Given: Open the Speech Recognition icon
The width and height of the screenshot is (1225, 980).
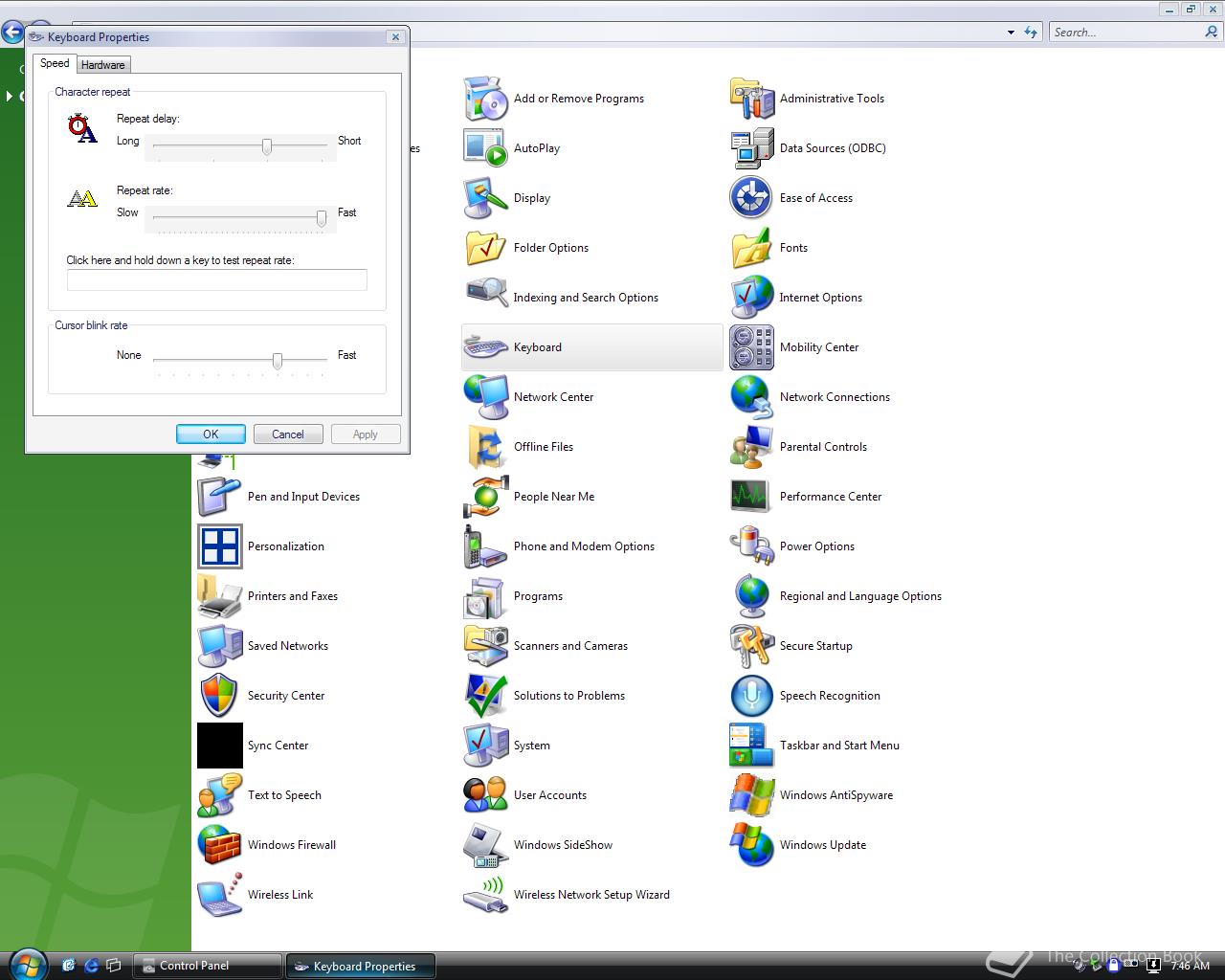Looking at the screenshot, I should tap(751, 696).
